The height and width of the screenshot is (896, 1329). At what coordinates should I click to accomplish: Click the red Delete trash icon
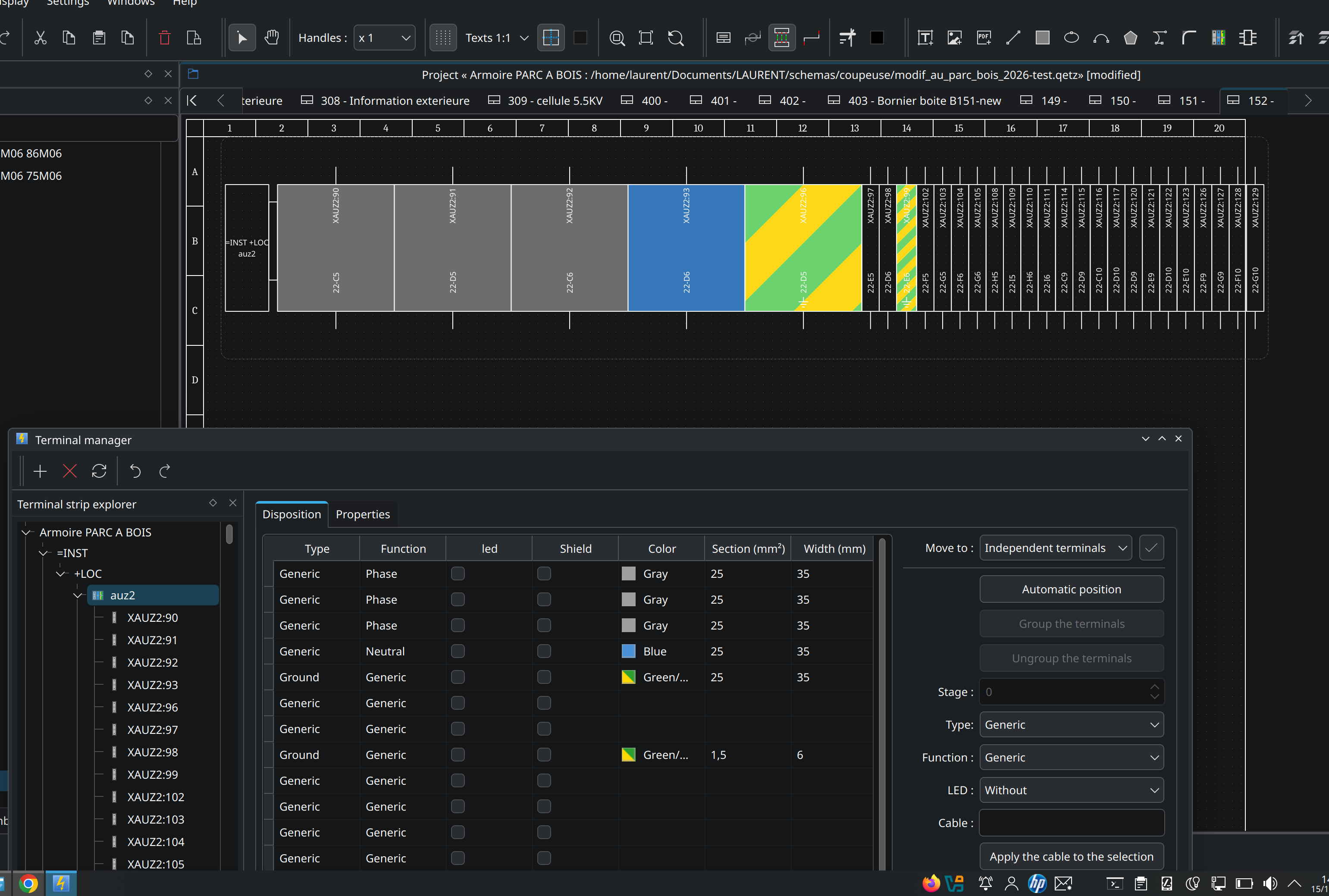point(165,38)
